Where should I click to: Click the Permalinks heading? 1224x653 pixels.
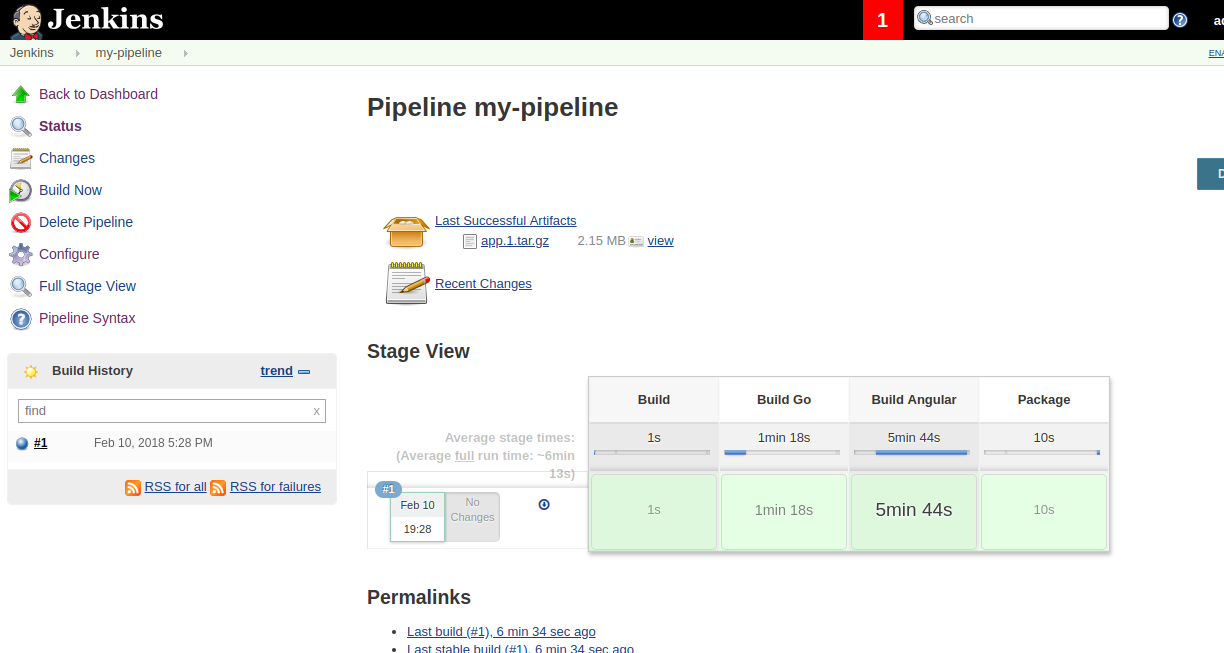(419, 597)
